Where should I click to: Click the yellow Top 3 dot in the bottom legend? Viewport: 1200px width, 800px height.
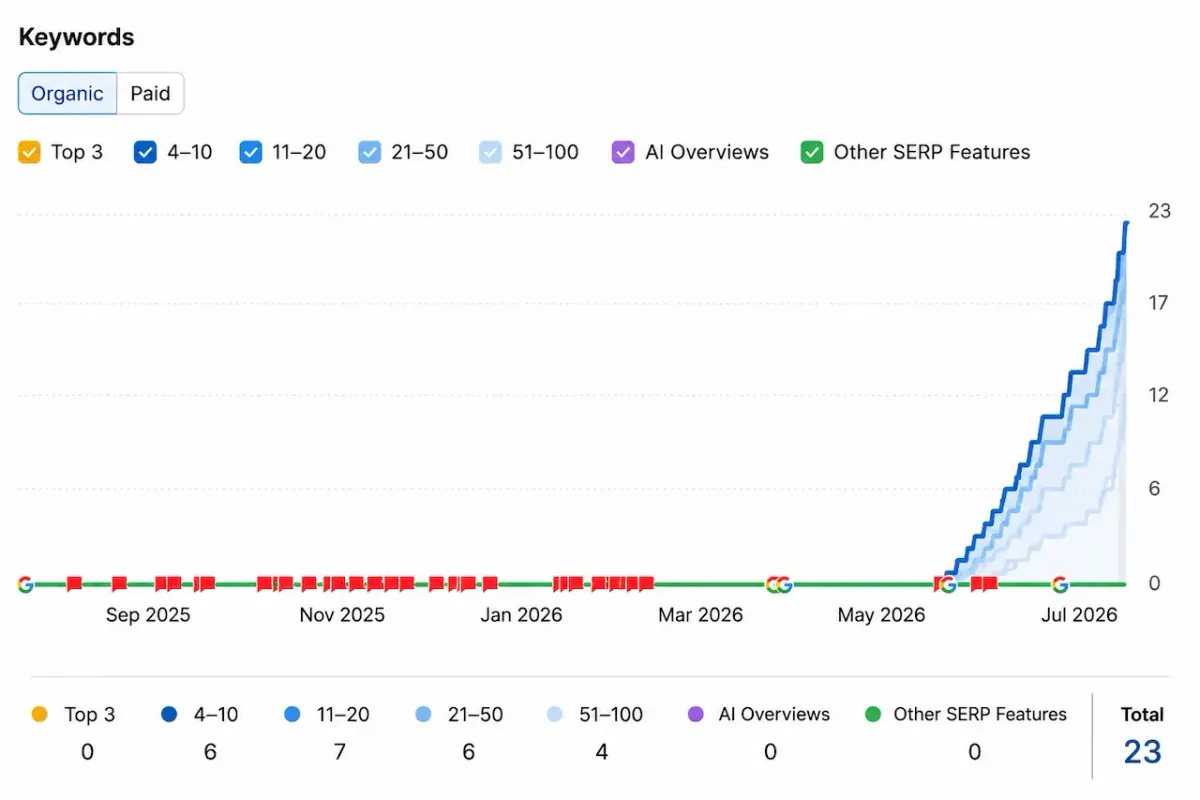point(39,715)
